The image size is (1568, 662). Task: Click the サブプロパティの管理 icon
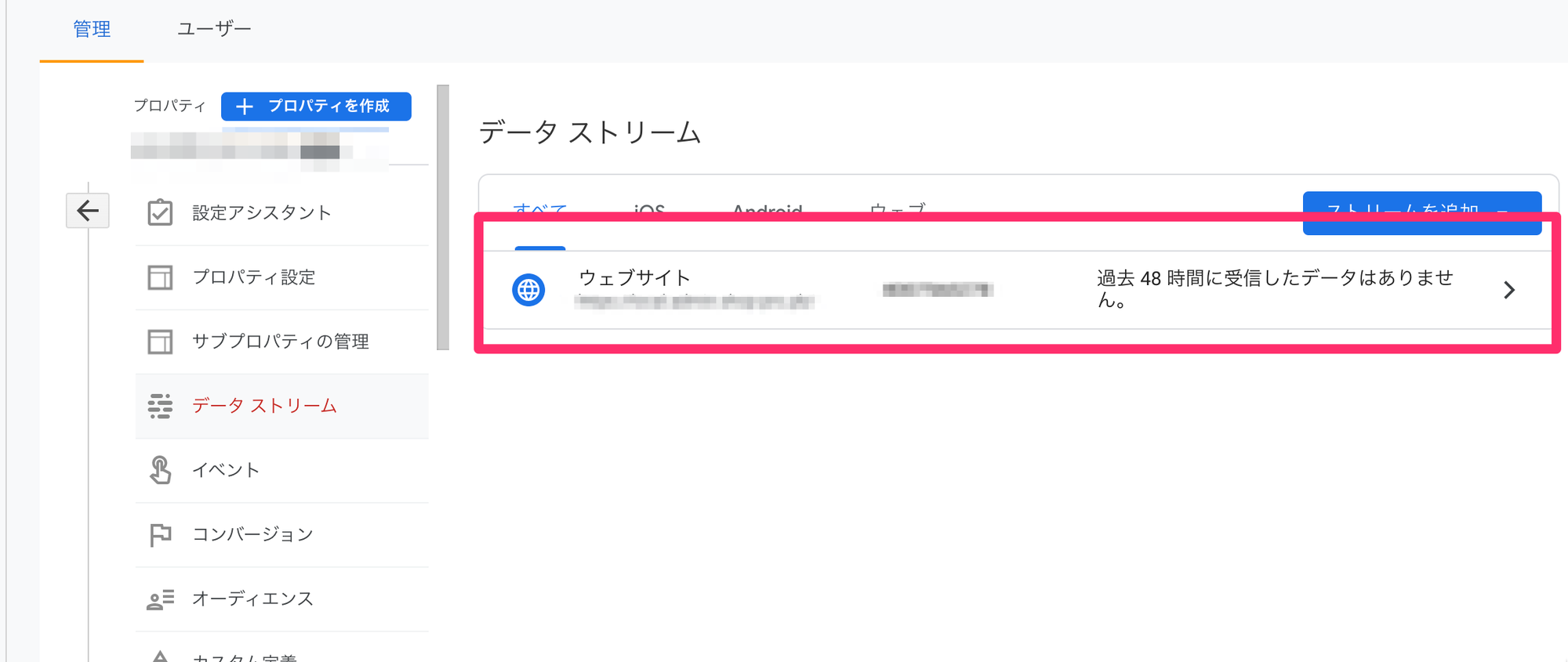160,342
